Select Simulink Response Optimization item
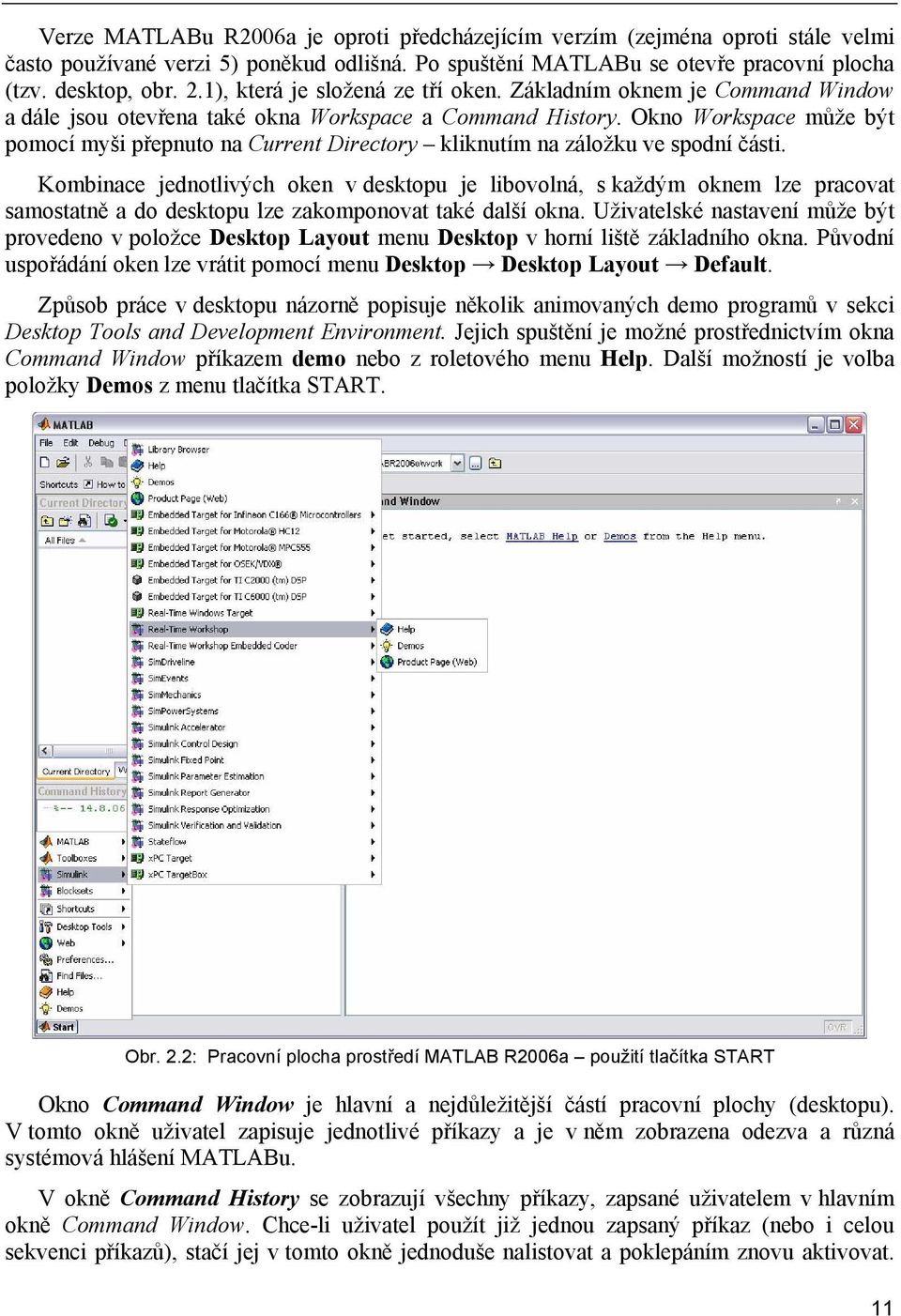 255,809
